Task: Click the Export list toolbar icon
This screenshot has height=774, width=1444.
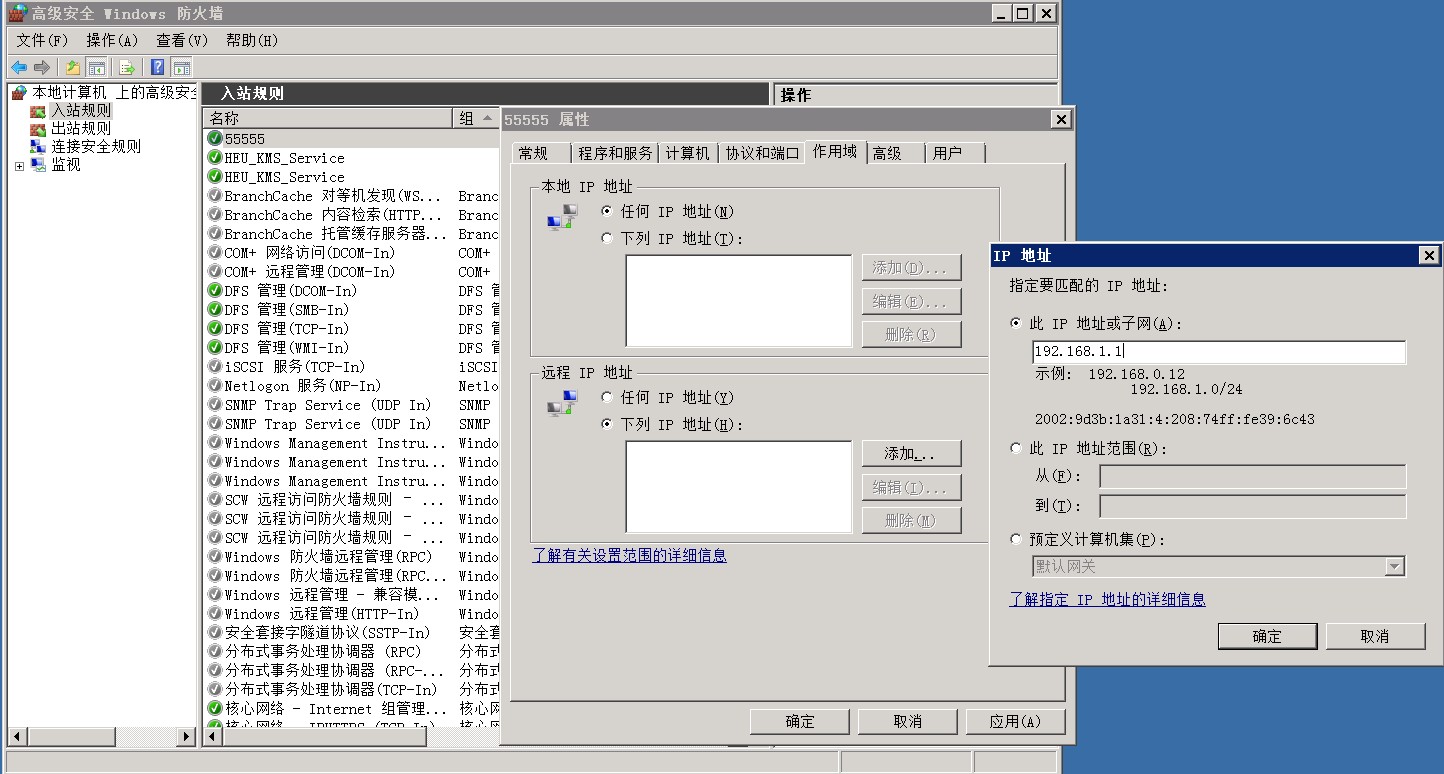Action: (x=127, y=67)
